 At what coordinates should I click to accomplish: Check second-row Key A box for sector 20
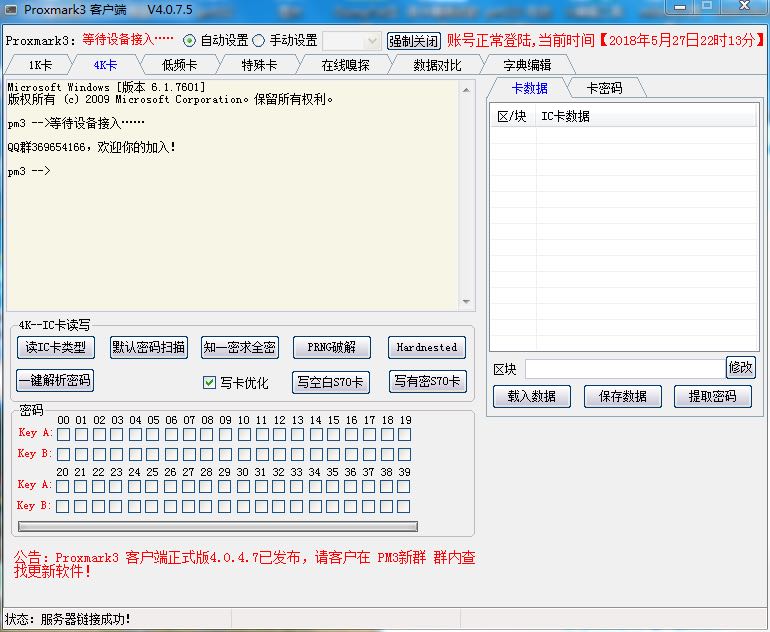[62, 486]
